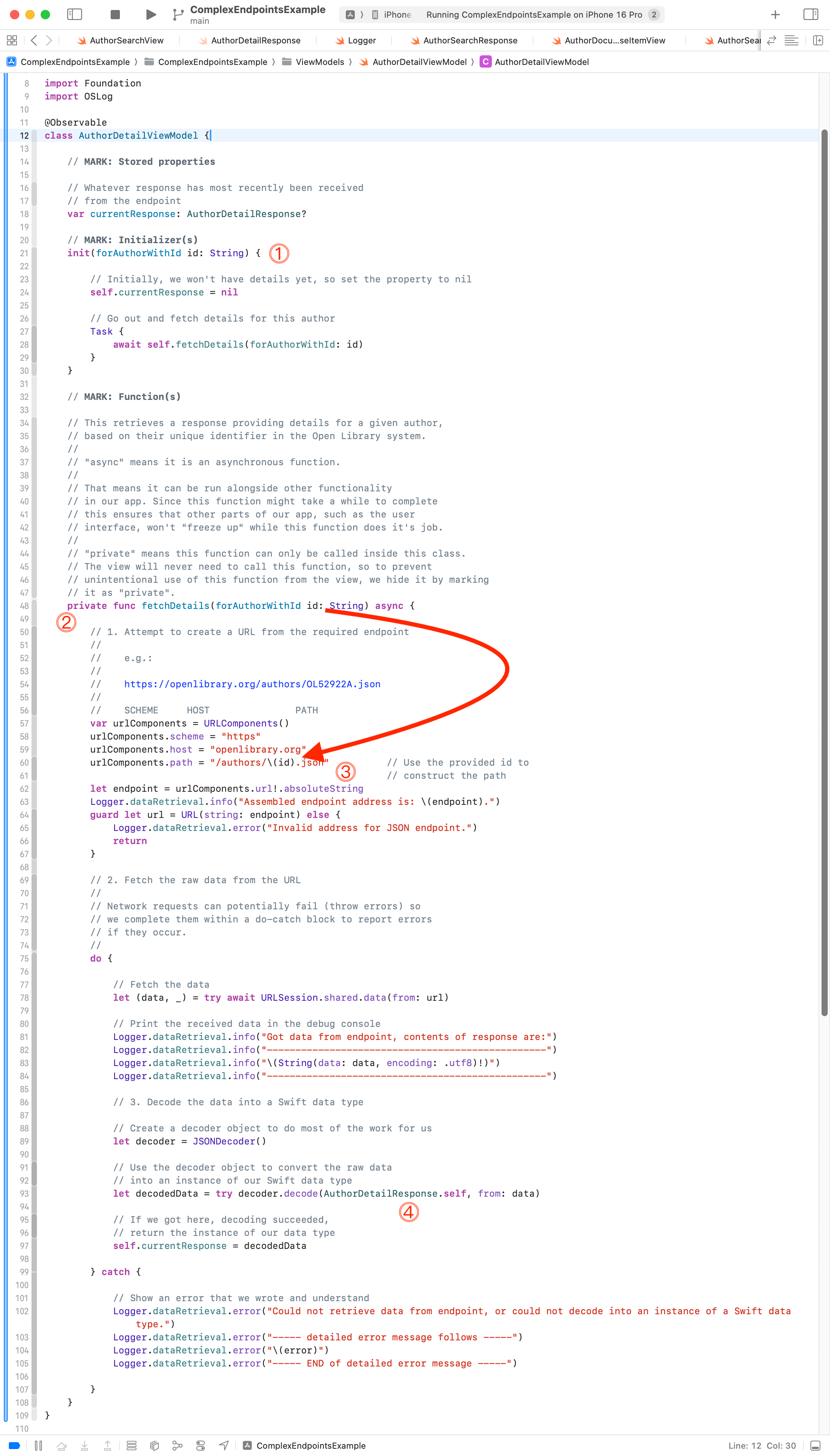
Task: Switch to the Logger tab
Action: (362, 40)
